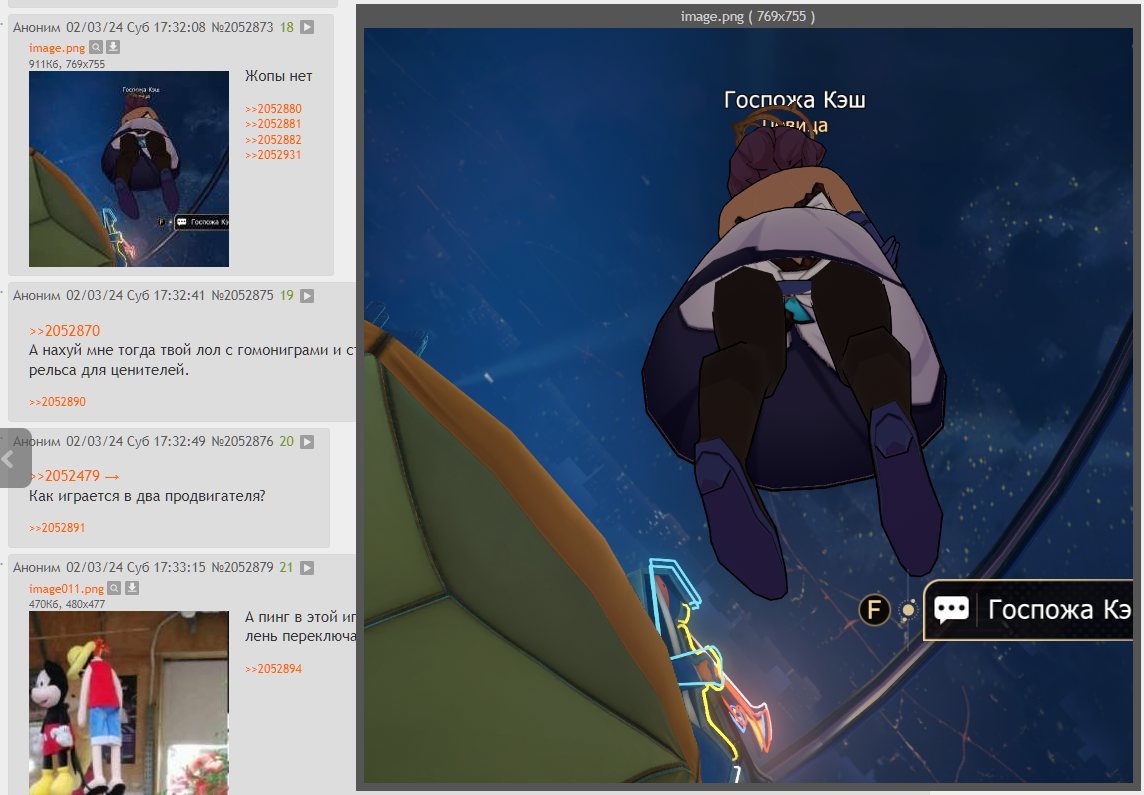Click the image.png (769x755) overlay title
Image resolution: width=1144 pixels, height=795 pixels.
click(748, 16)
